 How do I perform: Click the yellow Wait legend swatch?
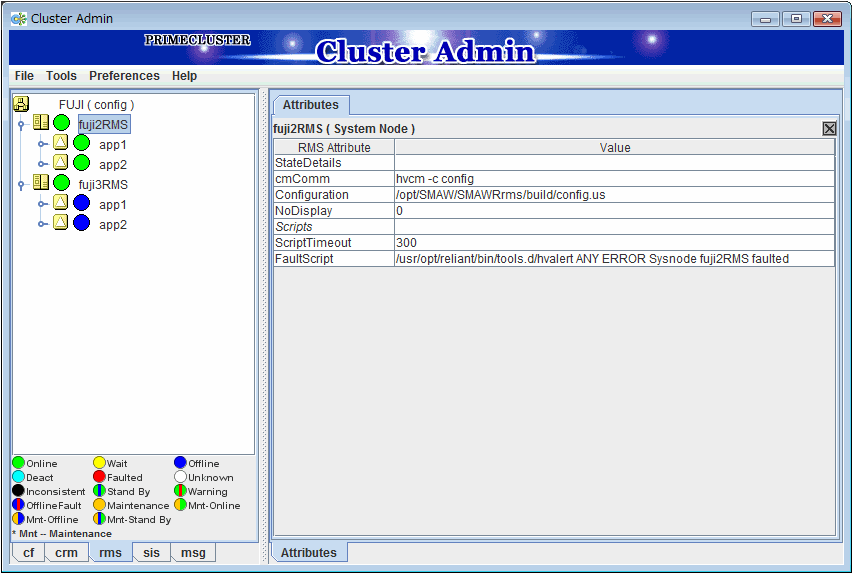click(x=99, y=462)
